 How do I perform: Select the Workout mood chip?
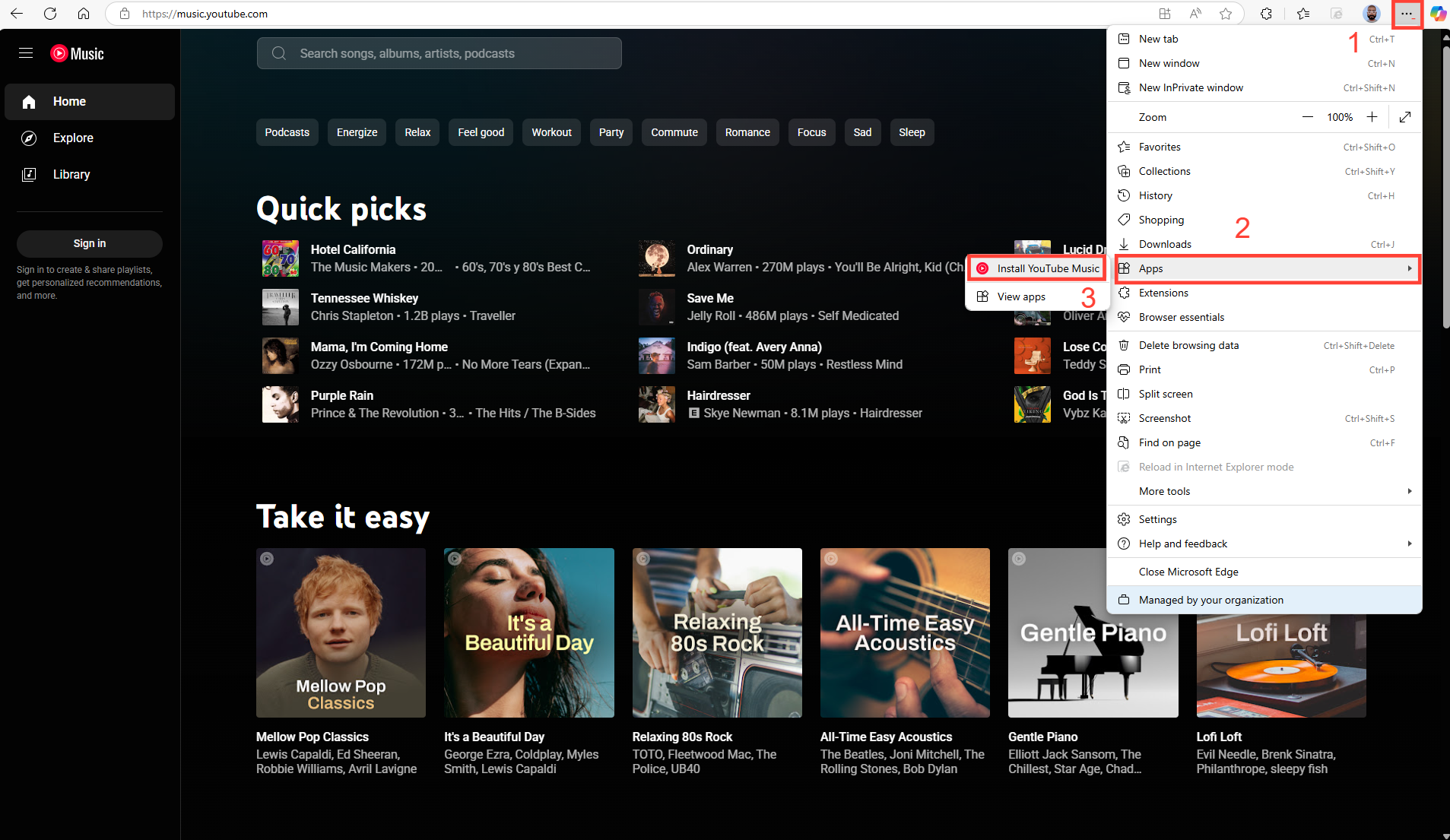coord(551,132)
